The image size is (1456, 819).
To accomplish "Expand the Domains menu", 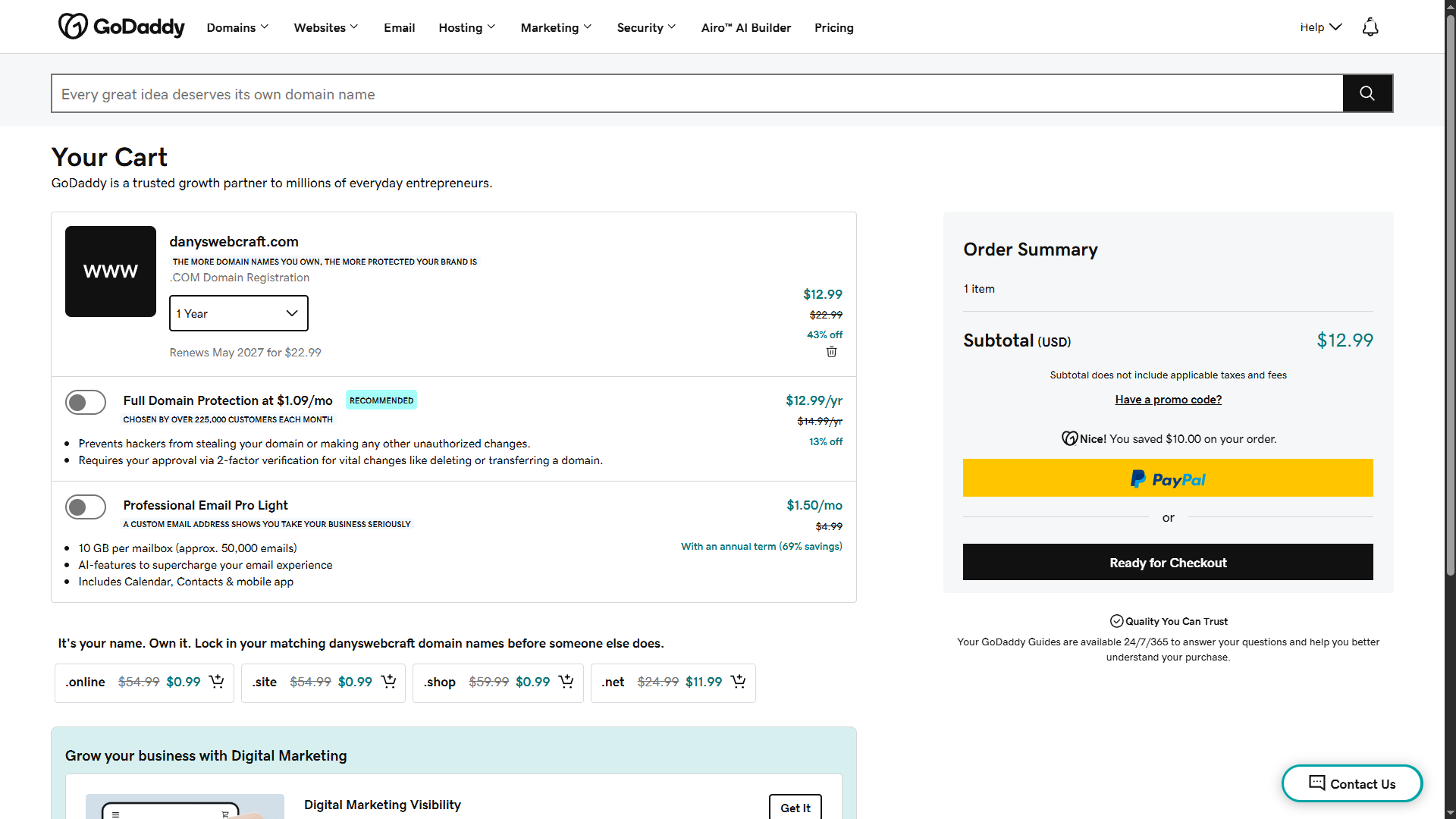I will [238, 27].
